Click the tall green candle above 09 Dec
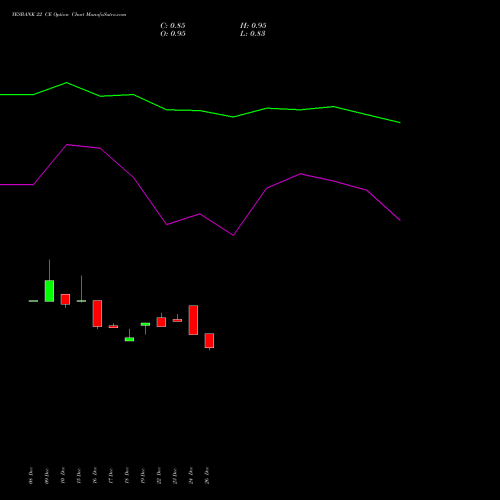Screen dimensions: 500x500 tap(49, 291)
